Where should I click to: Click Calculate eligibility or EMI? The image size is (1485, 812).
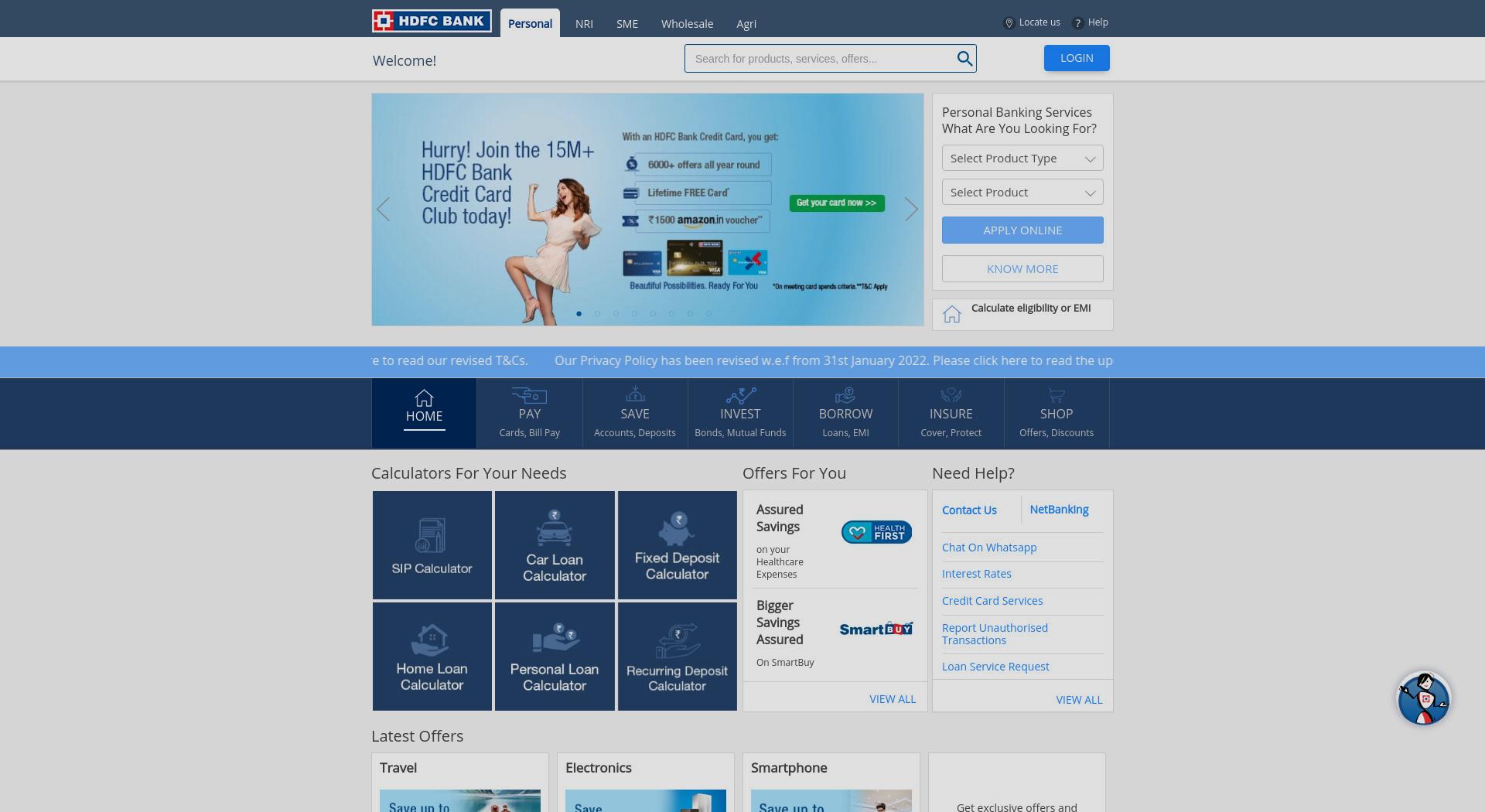[1031, 308]
